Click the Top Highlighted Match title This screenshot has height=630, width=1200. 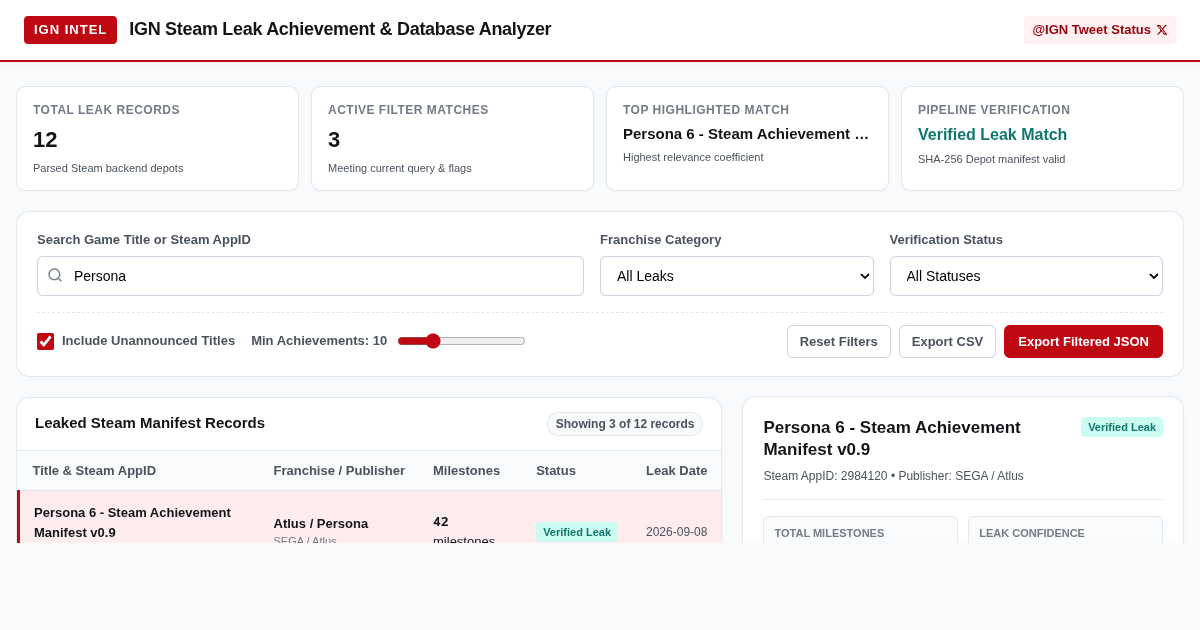pos(746,134)
